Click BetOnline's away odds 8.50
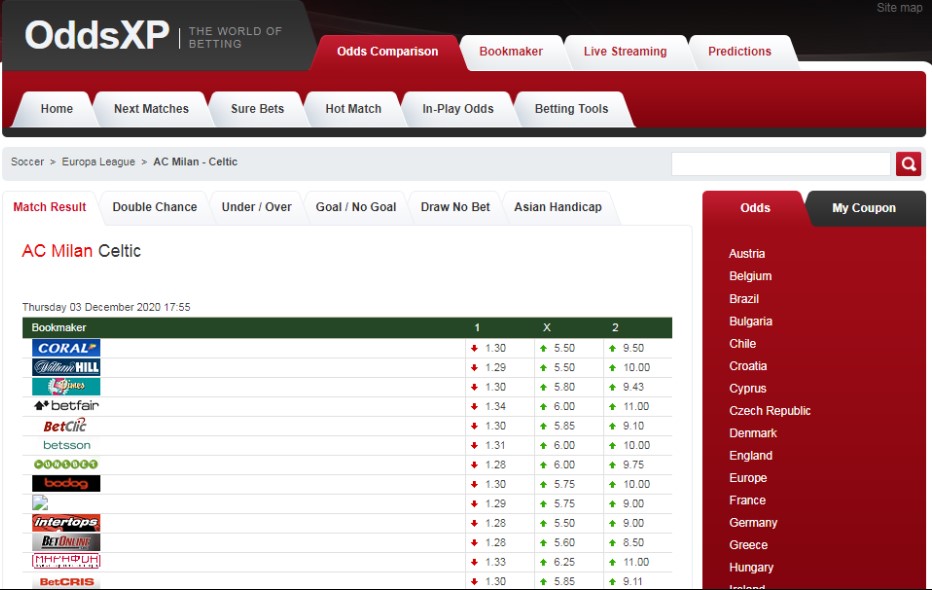Viewport: 932px width, 590px height. pos(633,542)
